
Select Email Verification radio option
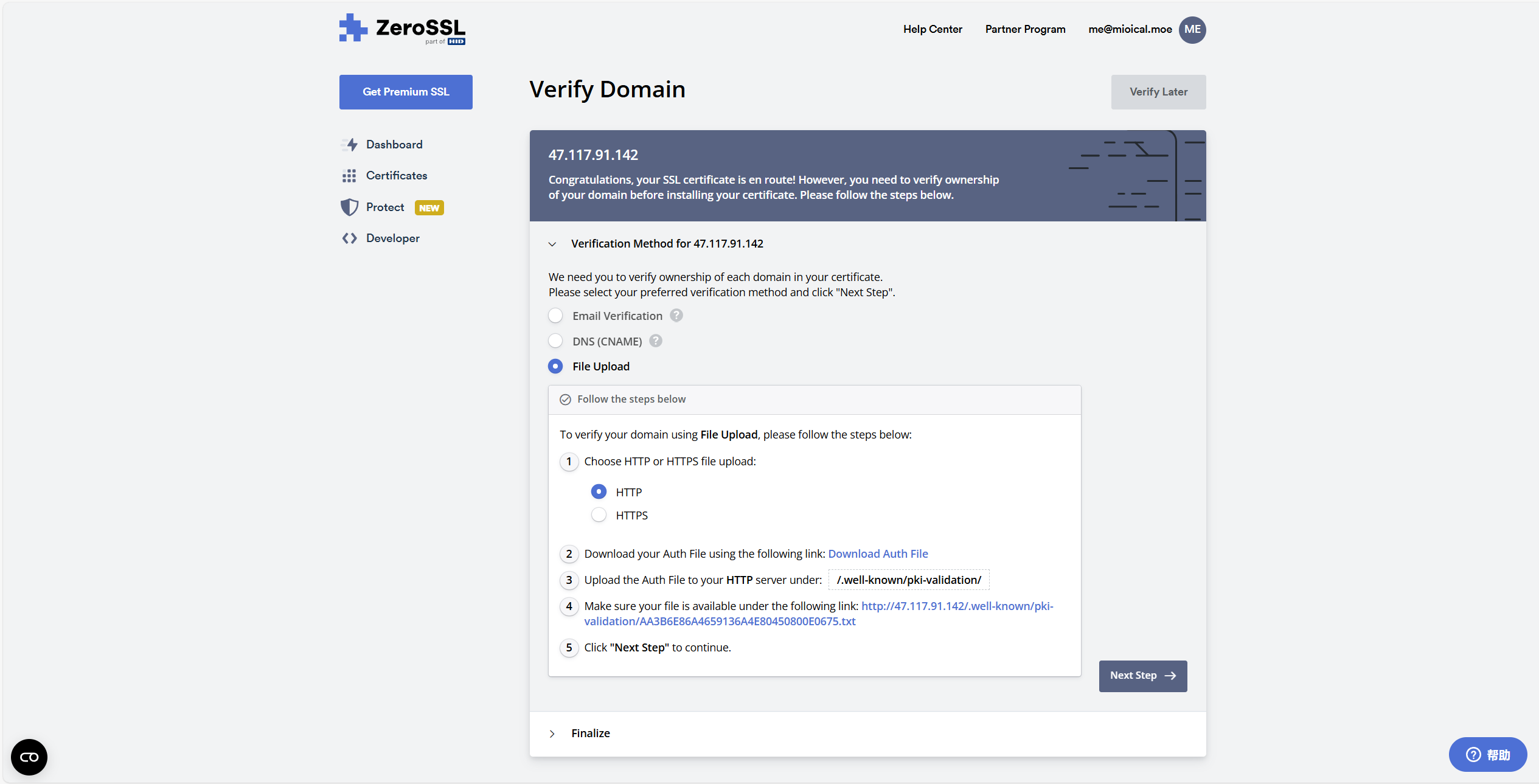(555, 316)
